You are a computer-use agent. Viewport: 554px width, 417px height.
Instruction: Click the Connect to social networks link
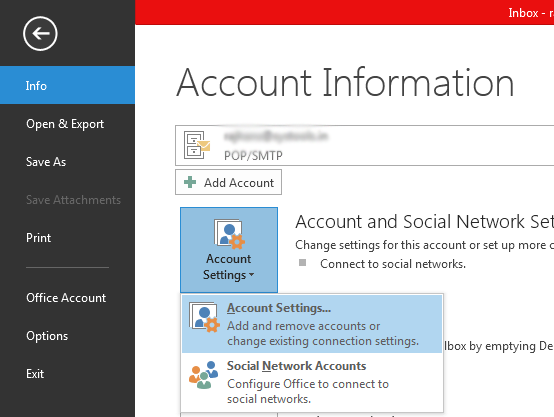click(x=393, y=264)
